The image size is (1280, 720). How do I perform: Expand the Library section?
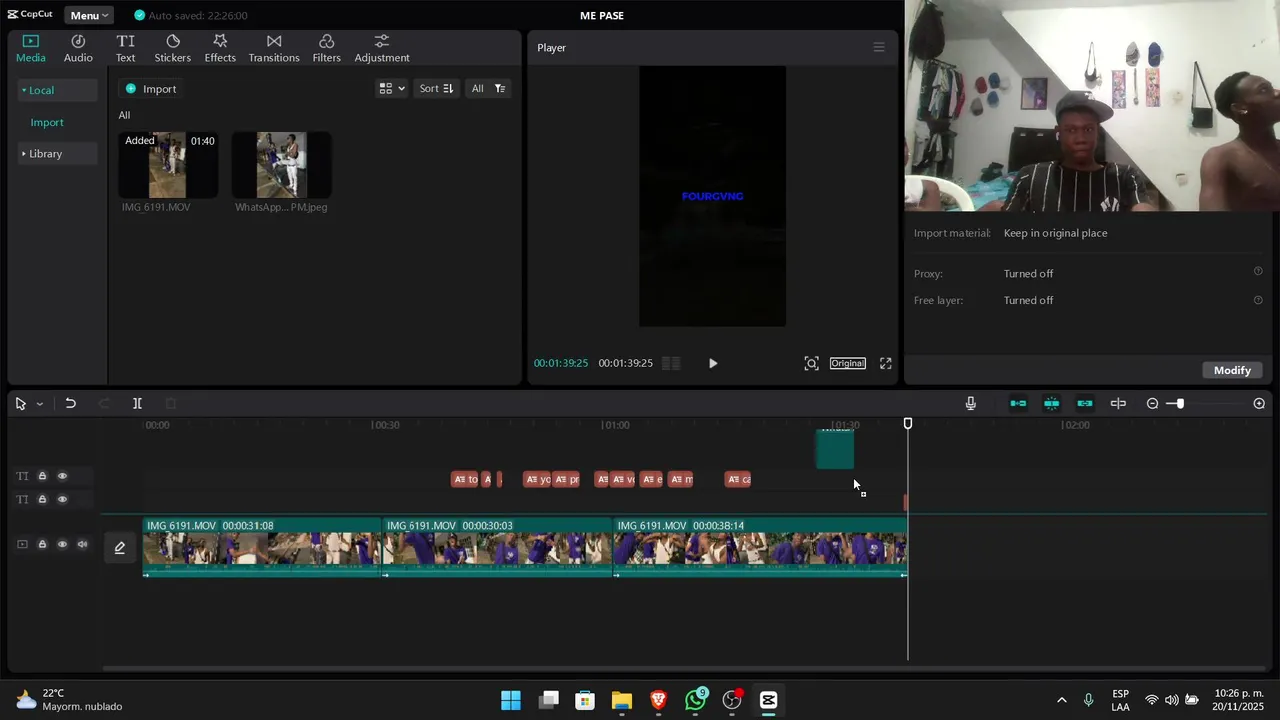(57, 154)
